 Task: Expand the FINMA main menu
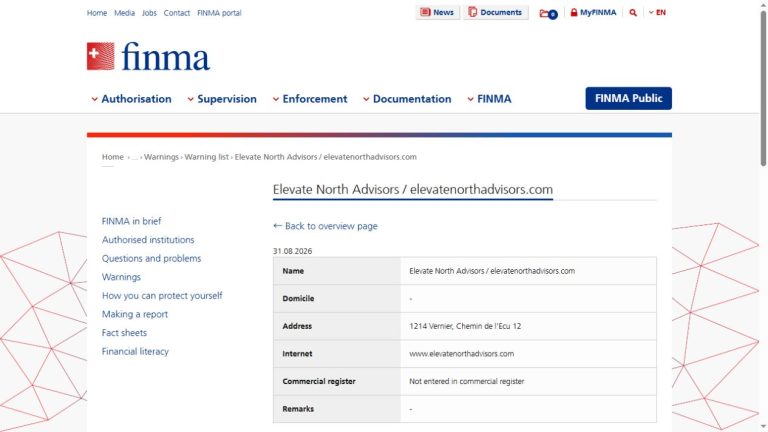(489, 99)
